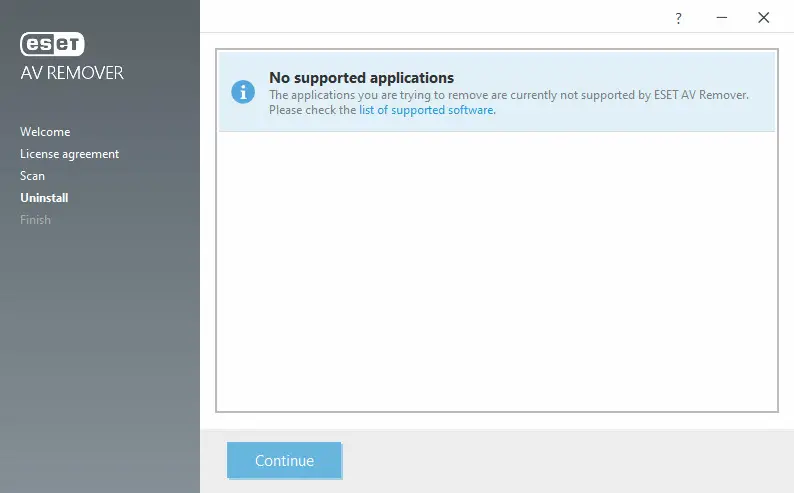Minimize the AV Remover window
794x493 pixels.
coord(722,18)
